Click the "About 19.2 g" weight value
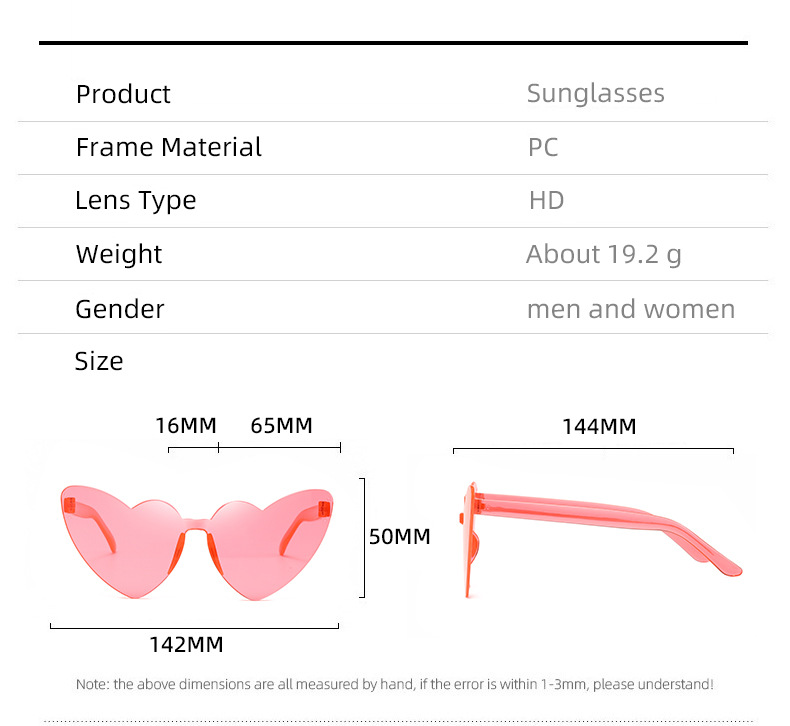 click(x=603, y=254)
